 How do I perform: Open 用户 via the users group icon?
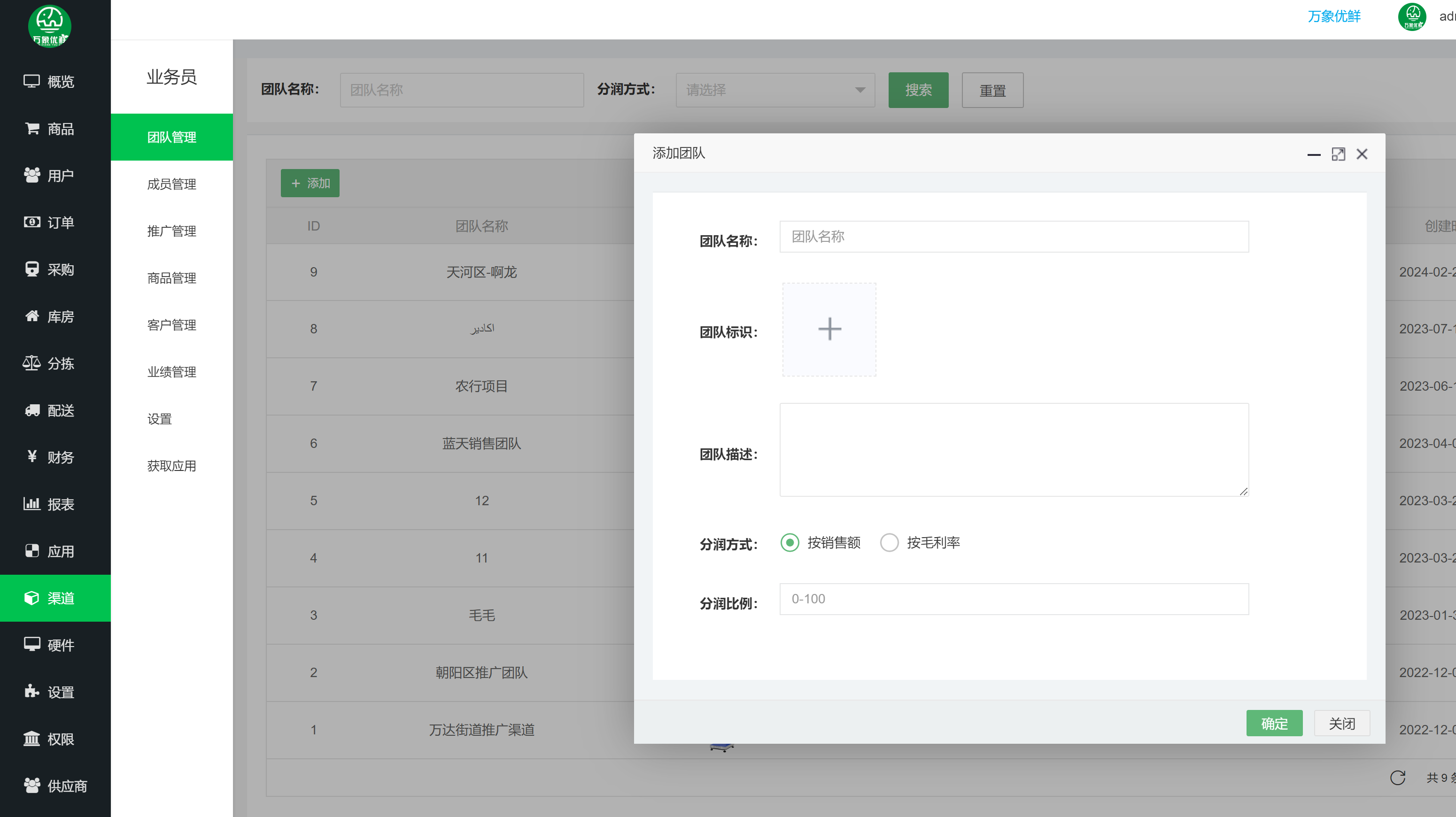click(32, 176)
